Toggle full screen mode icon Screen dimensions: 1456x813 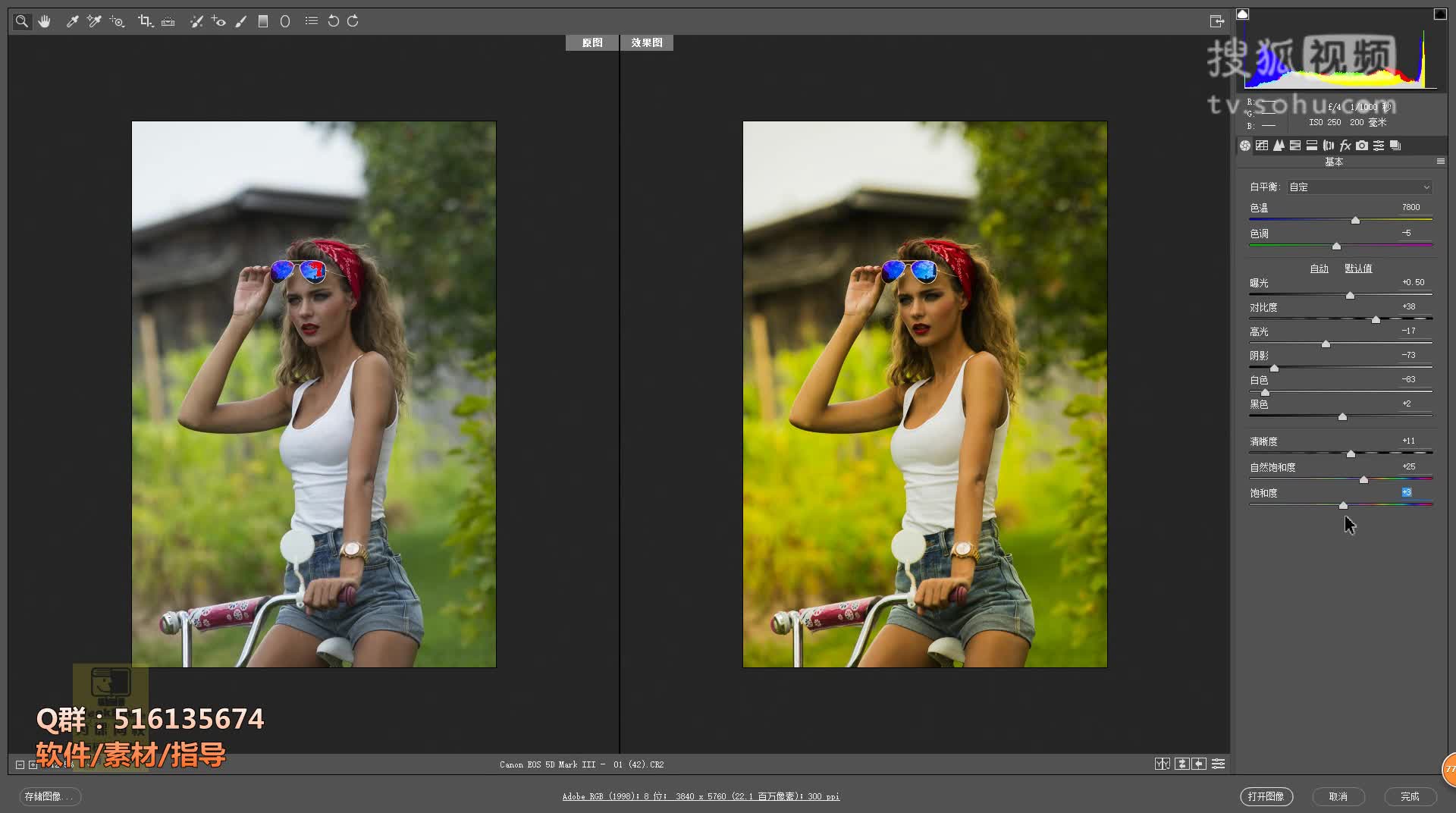[x=1217, y=21]
